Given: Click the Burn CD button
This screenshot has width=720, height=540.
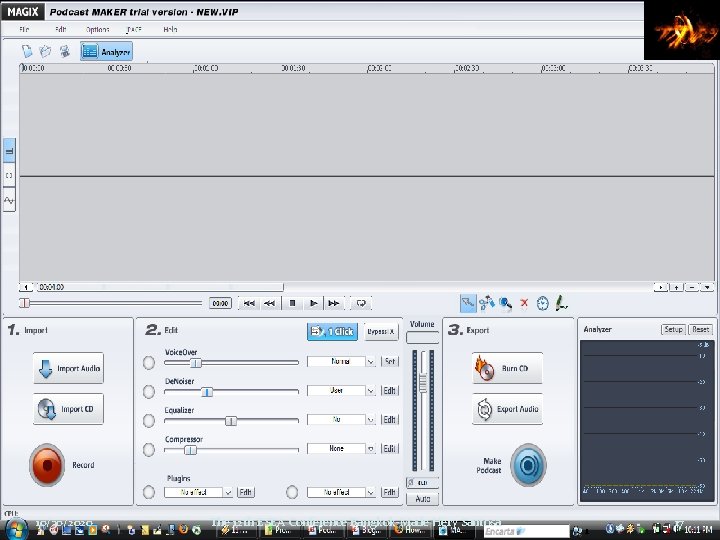Looking at the screenshot, I should click(507, 368).
